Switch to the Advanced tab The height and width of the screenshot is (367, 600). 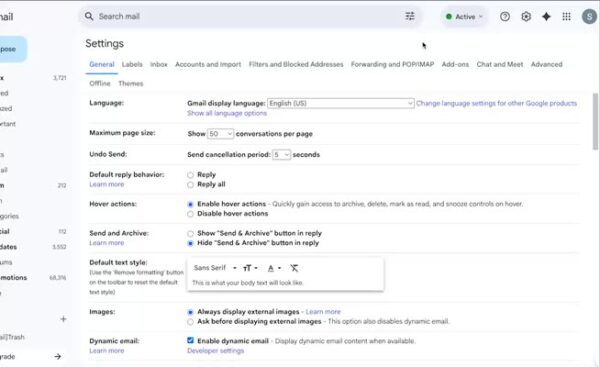coord(546,64)
